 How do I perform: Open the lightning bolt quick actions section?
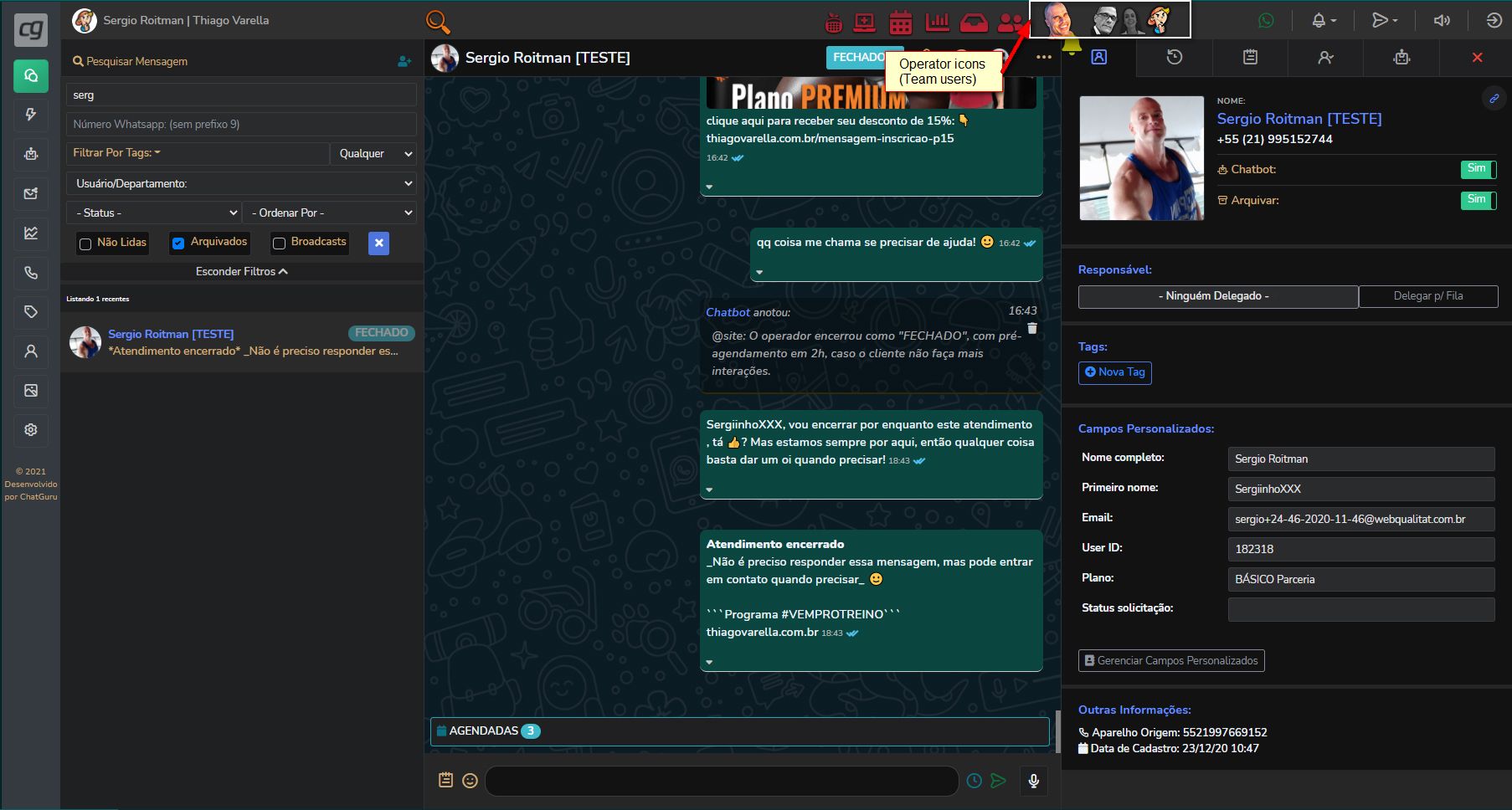31,115
